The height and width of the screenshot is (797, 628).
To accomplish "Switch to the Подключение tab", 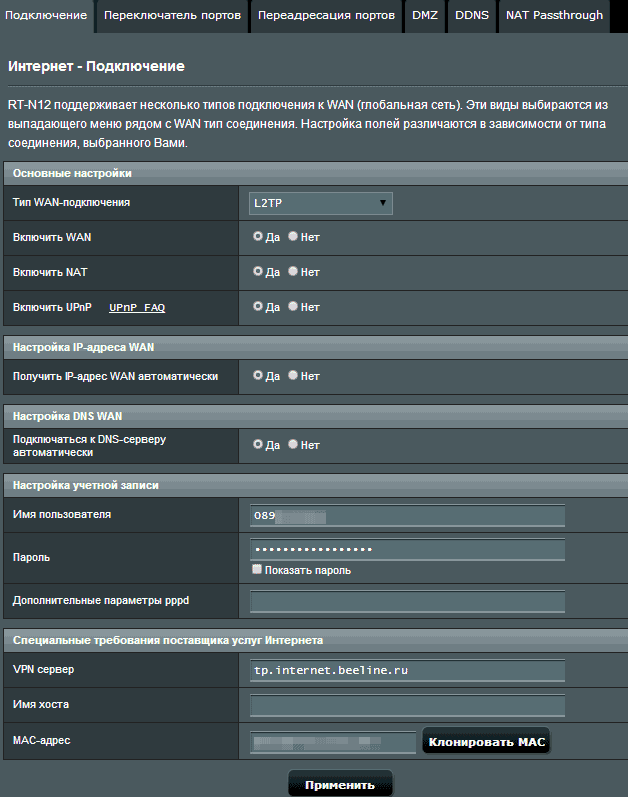I will pos(46,16).
